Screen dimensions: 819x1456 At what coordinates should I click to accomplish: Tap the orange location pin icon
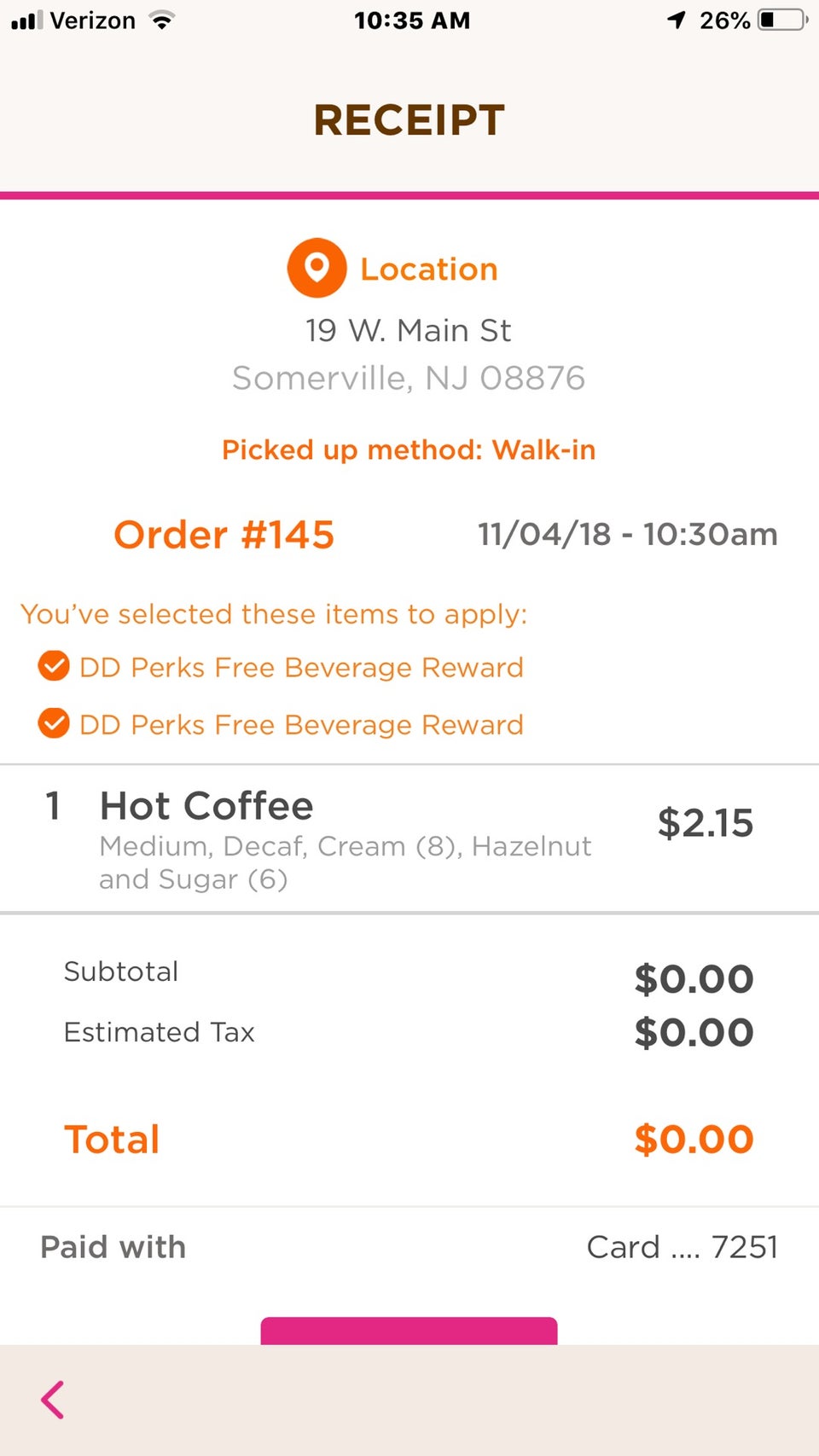tap(317, 268)
